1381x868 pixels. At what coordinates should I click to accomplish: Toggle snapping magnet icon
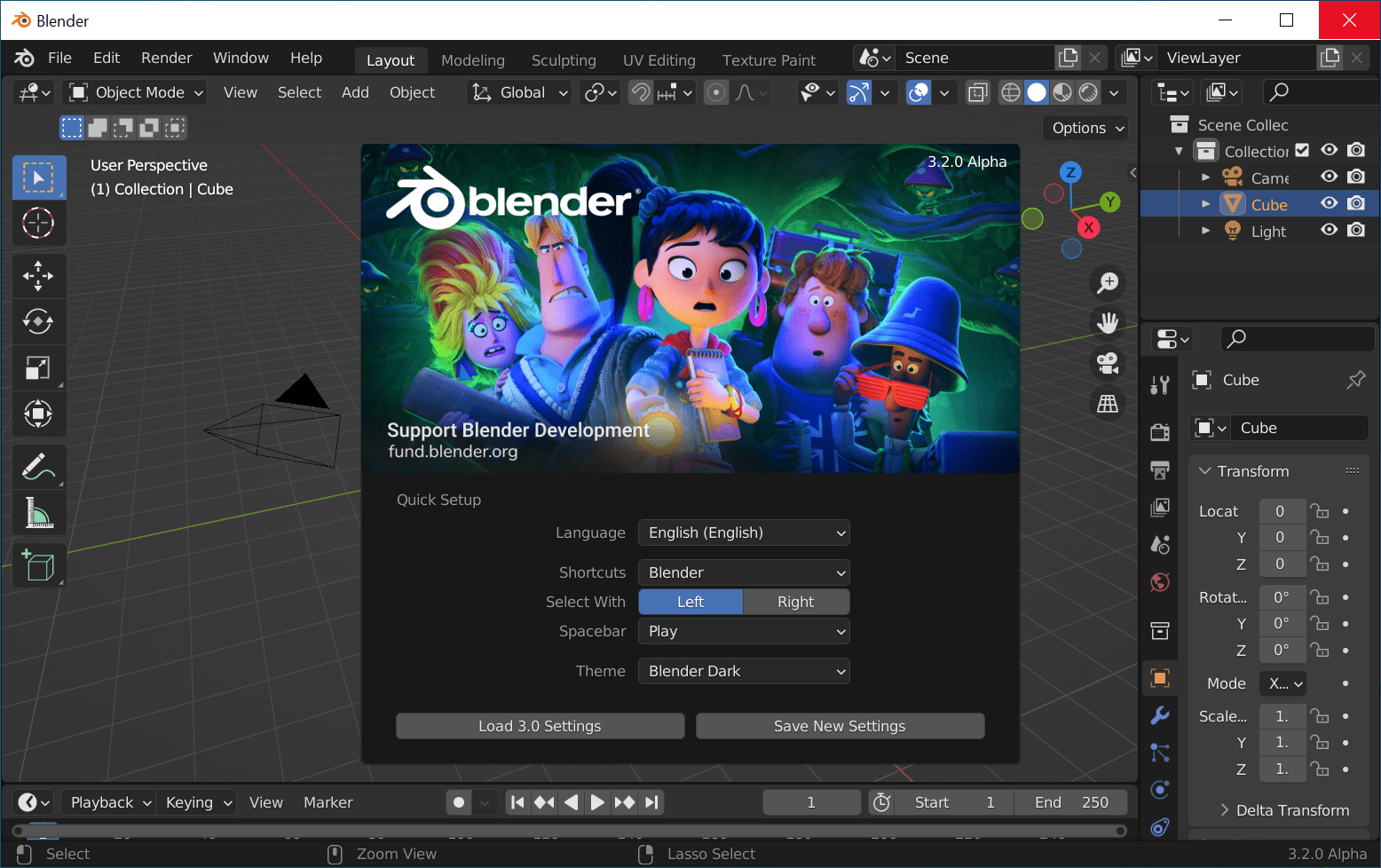[641, 92]
